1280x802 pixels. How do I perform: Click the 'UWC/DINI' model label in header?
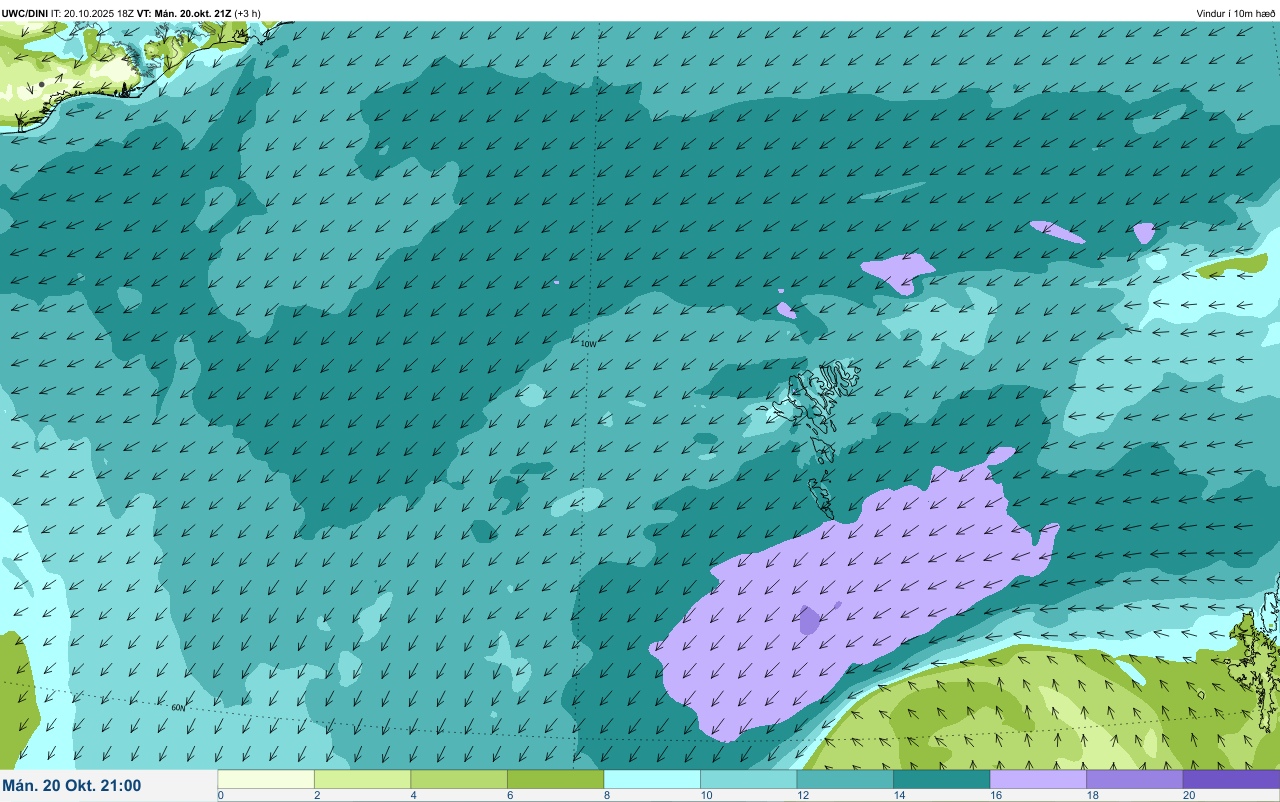[x=25, y=13]
